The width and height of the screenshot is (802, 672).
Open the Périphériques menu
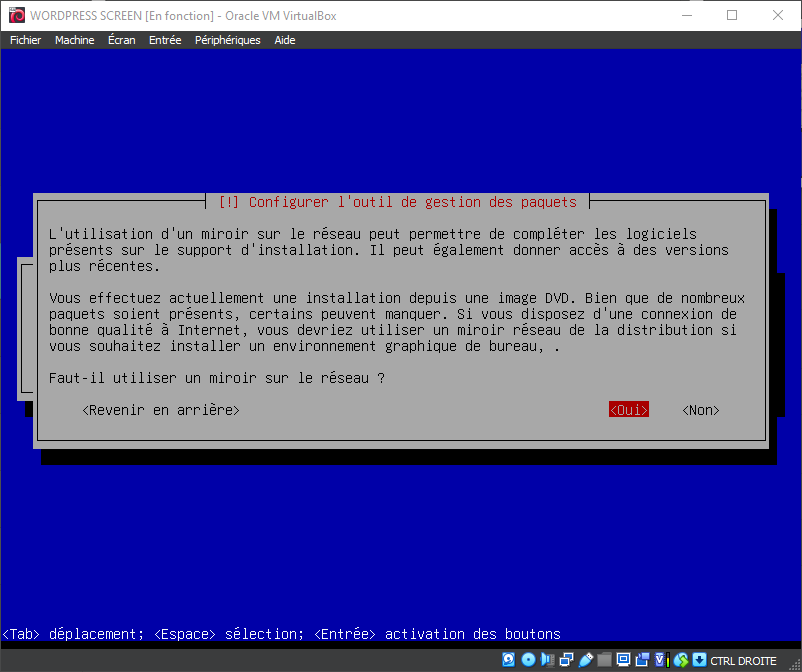(227, 40)
